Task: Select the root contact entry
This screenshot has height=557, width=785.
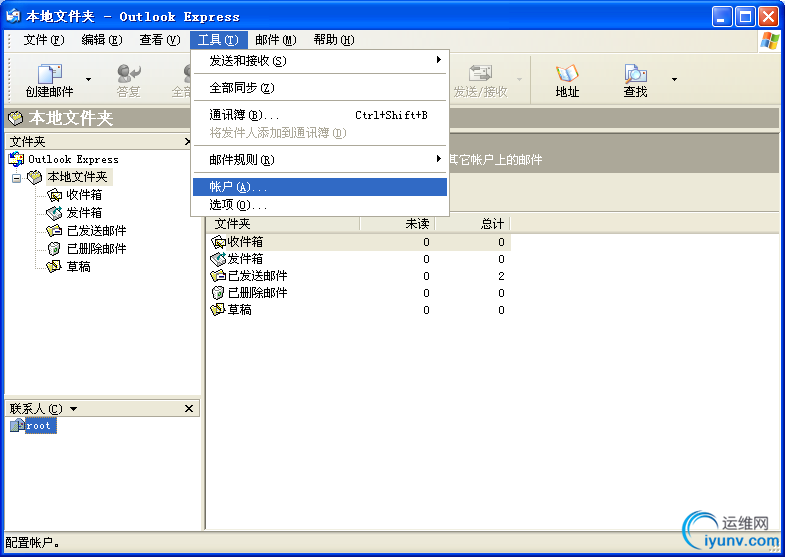Action: [33, 425]
